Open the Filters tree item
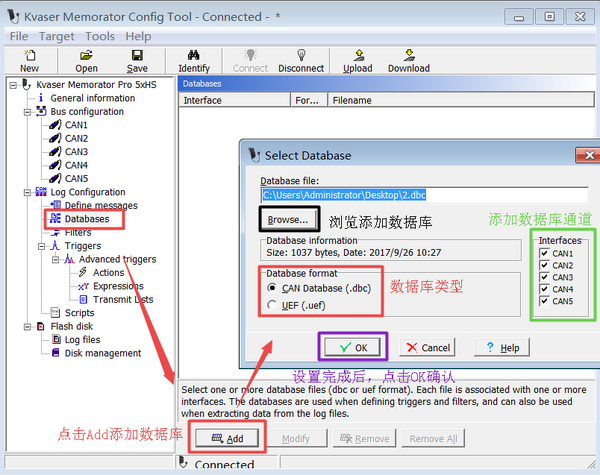Image resolution: width=600 pixels, height=475 pixels. (x=78, y=232)
